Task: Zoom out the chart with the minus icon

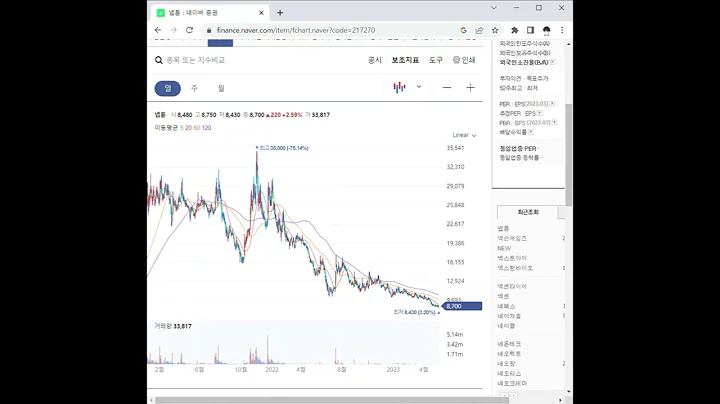Action: (x=447, y=87)
